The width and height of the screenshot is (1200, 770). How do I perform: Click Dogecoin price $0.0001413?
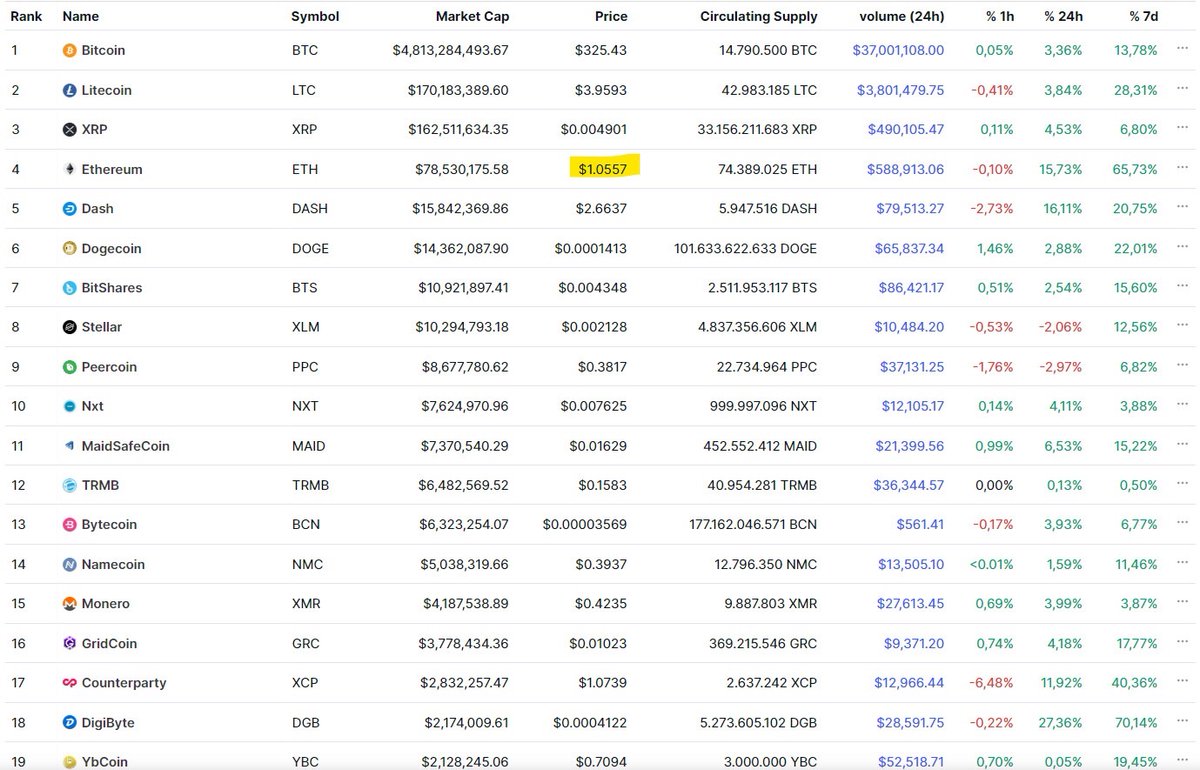[591, 248]
